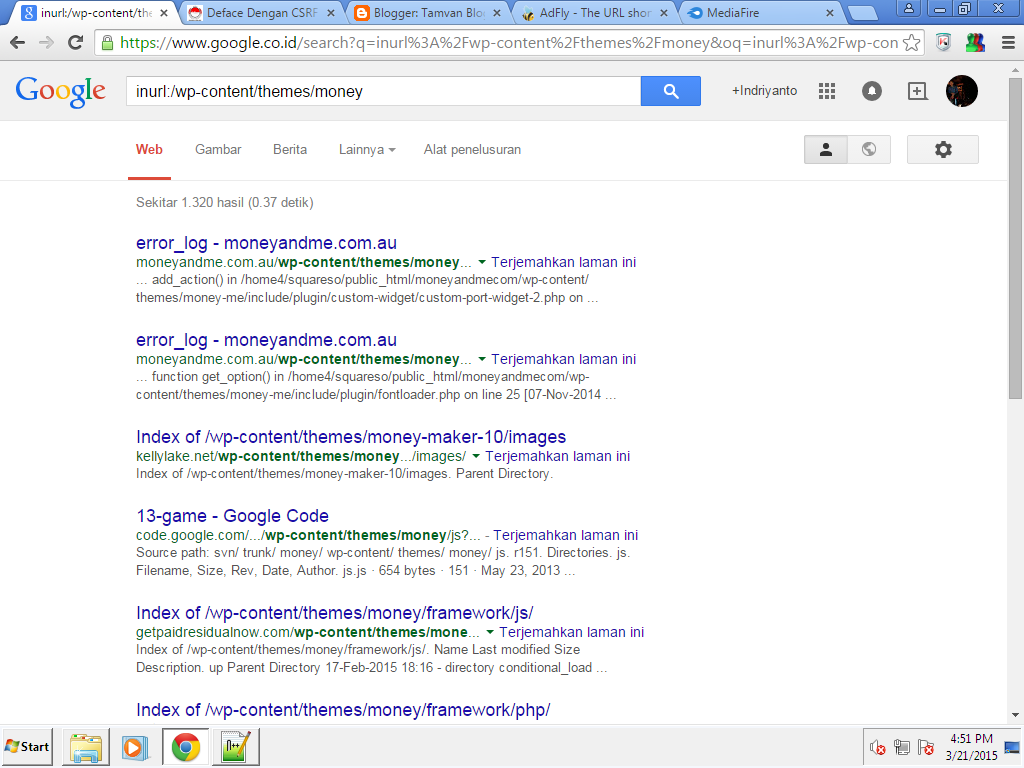This screenshot has width=1024, height=768.
Task: Click scrollbar down arrow
Action: coord(1015,715)
